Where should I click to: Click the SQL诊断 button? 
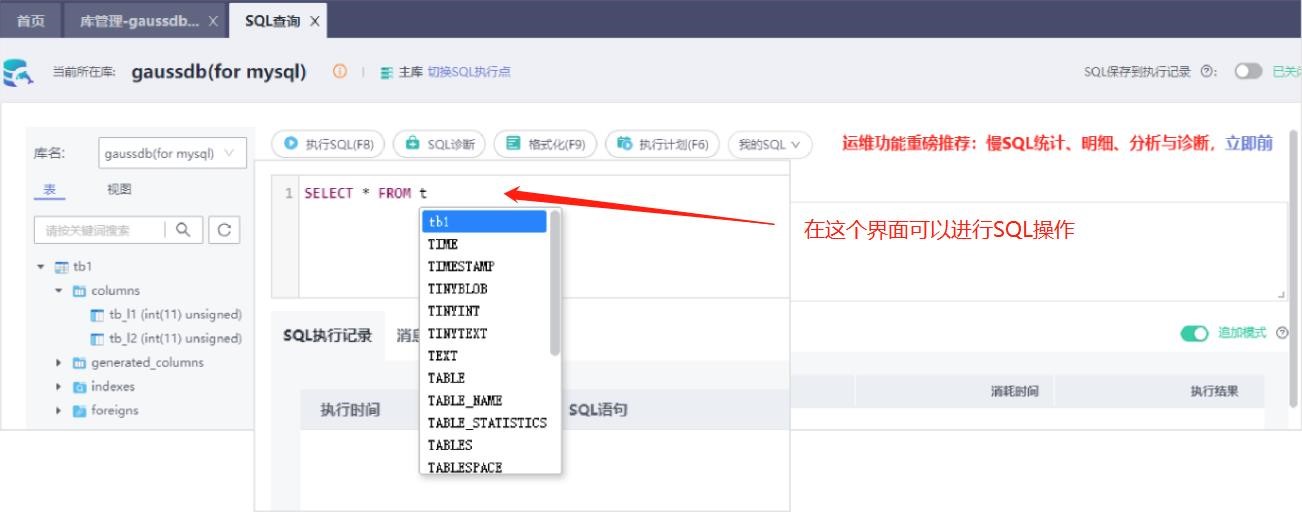pos(440,144)
